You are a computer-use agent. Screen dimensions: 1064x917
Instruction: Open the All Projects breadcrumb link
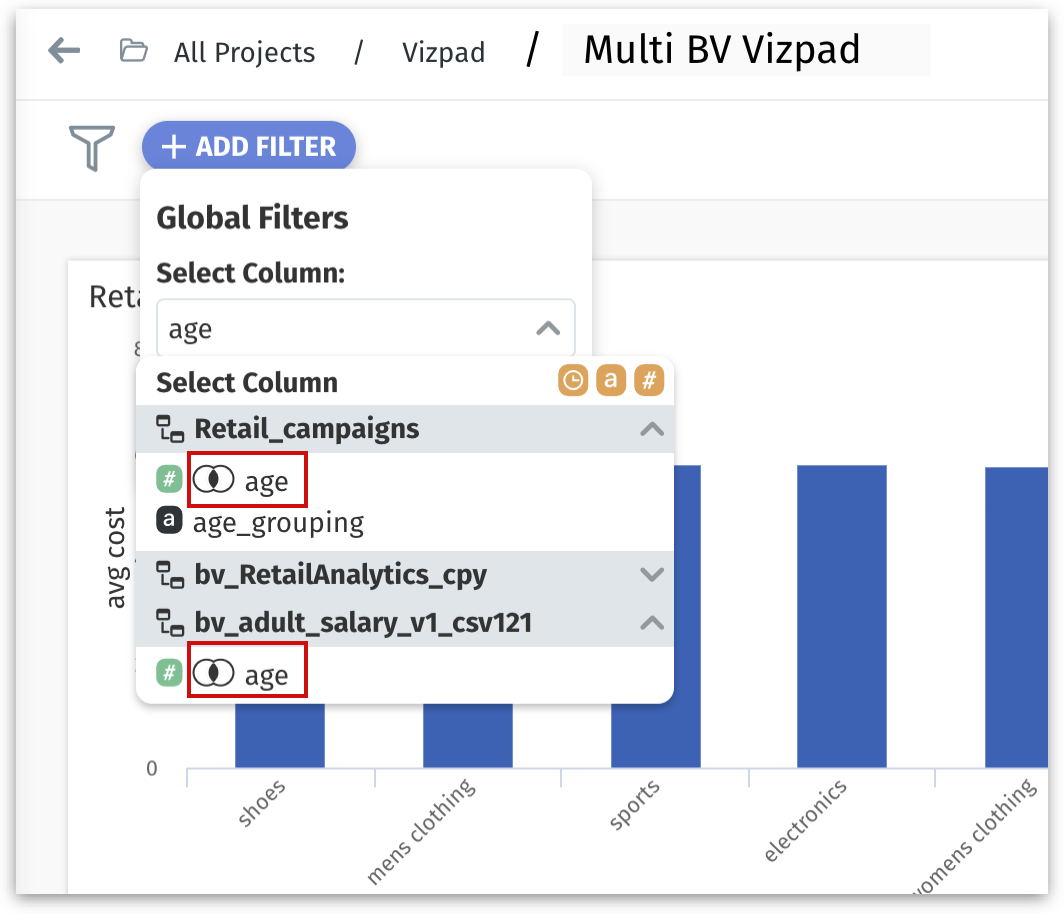244,52
